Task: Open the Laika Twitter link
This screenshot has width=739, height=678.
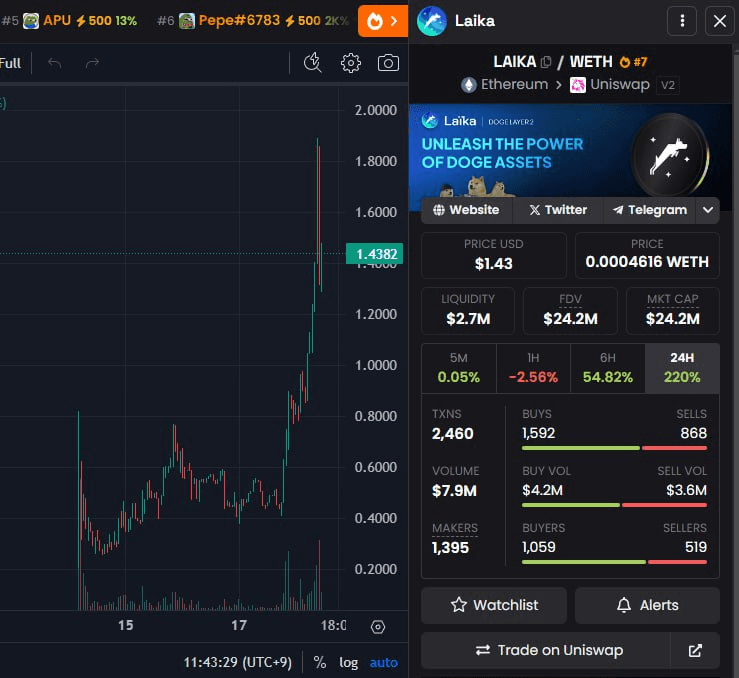Action: (558, 210)
